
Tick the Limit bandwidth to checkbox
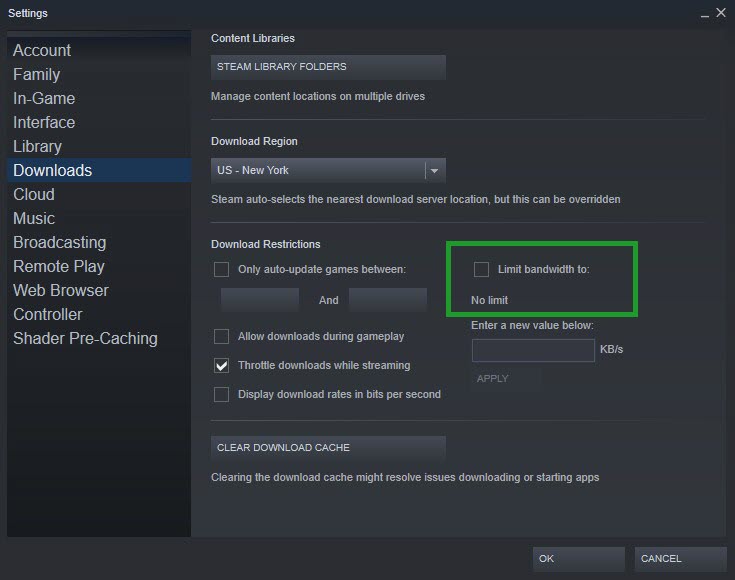pos(481,270)
